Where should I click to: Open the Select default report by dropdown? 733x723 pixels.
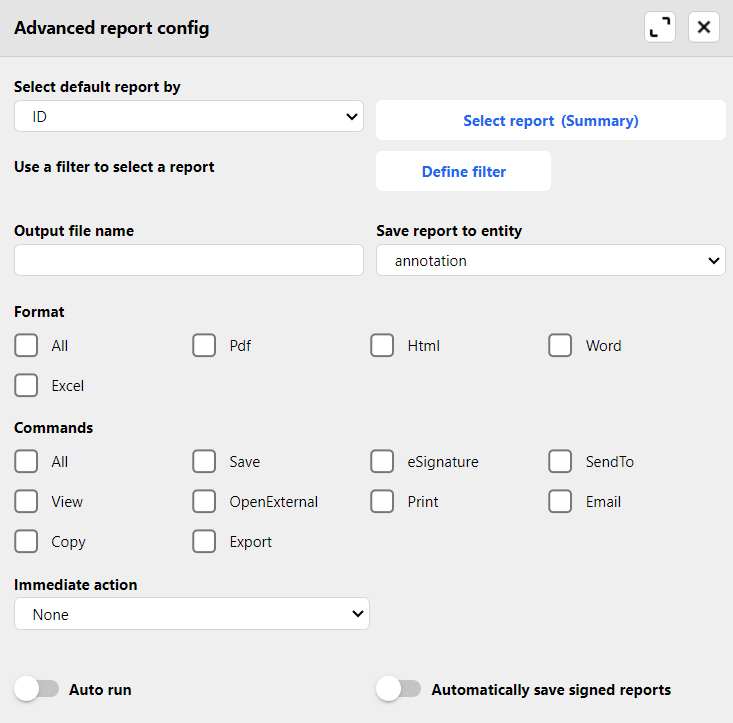coord(189,116)
